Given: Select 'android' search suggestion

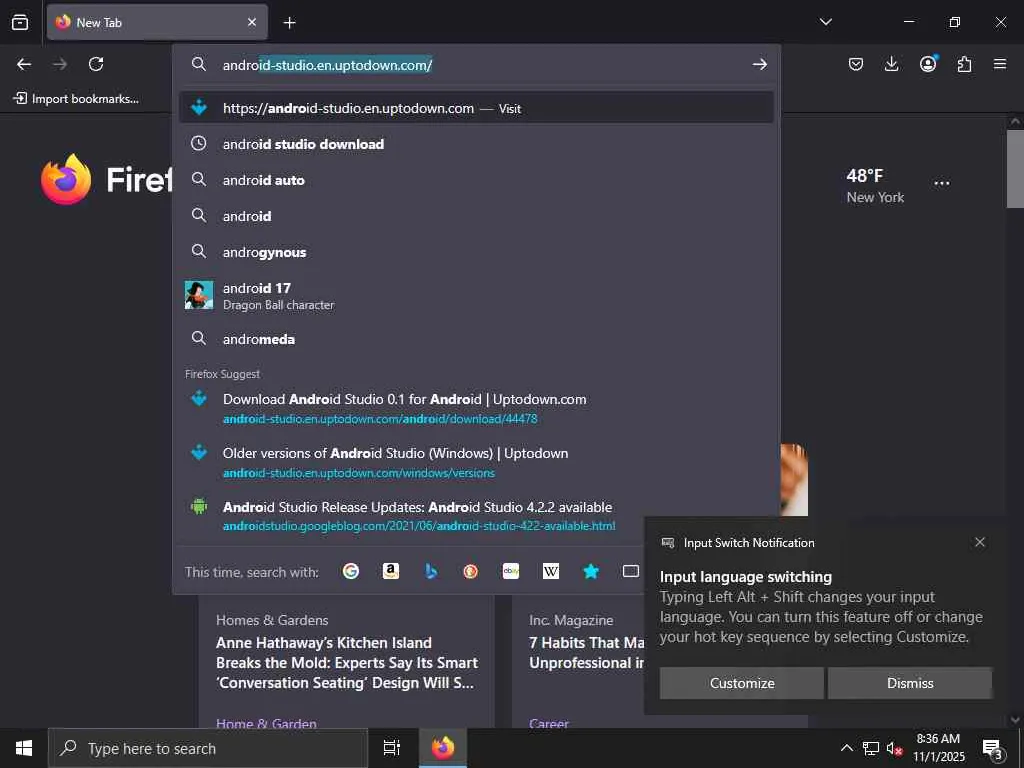Looking at the screenshot, I should (x=476, y=216).
